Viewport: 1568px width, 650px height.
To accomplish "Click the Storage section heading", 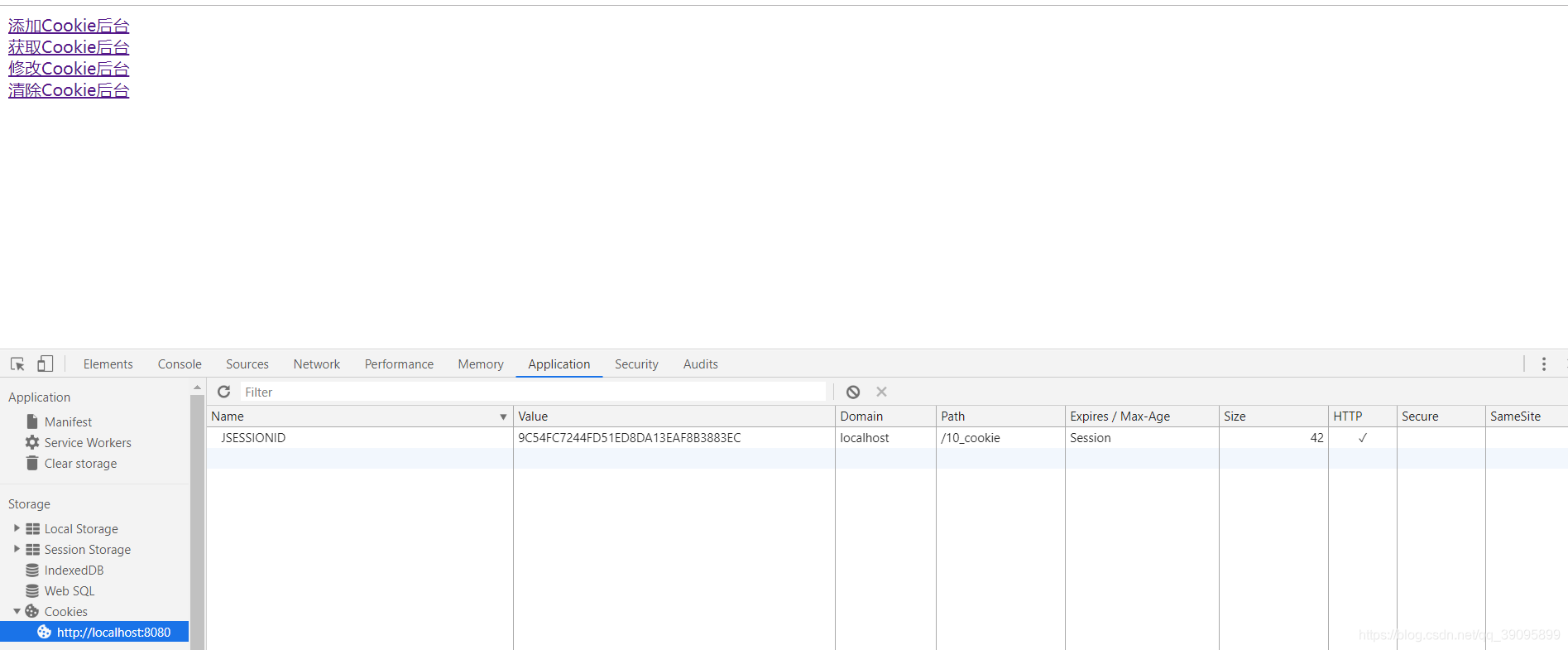I will click(x=29, y=504).
